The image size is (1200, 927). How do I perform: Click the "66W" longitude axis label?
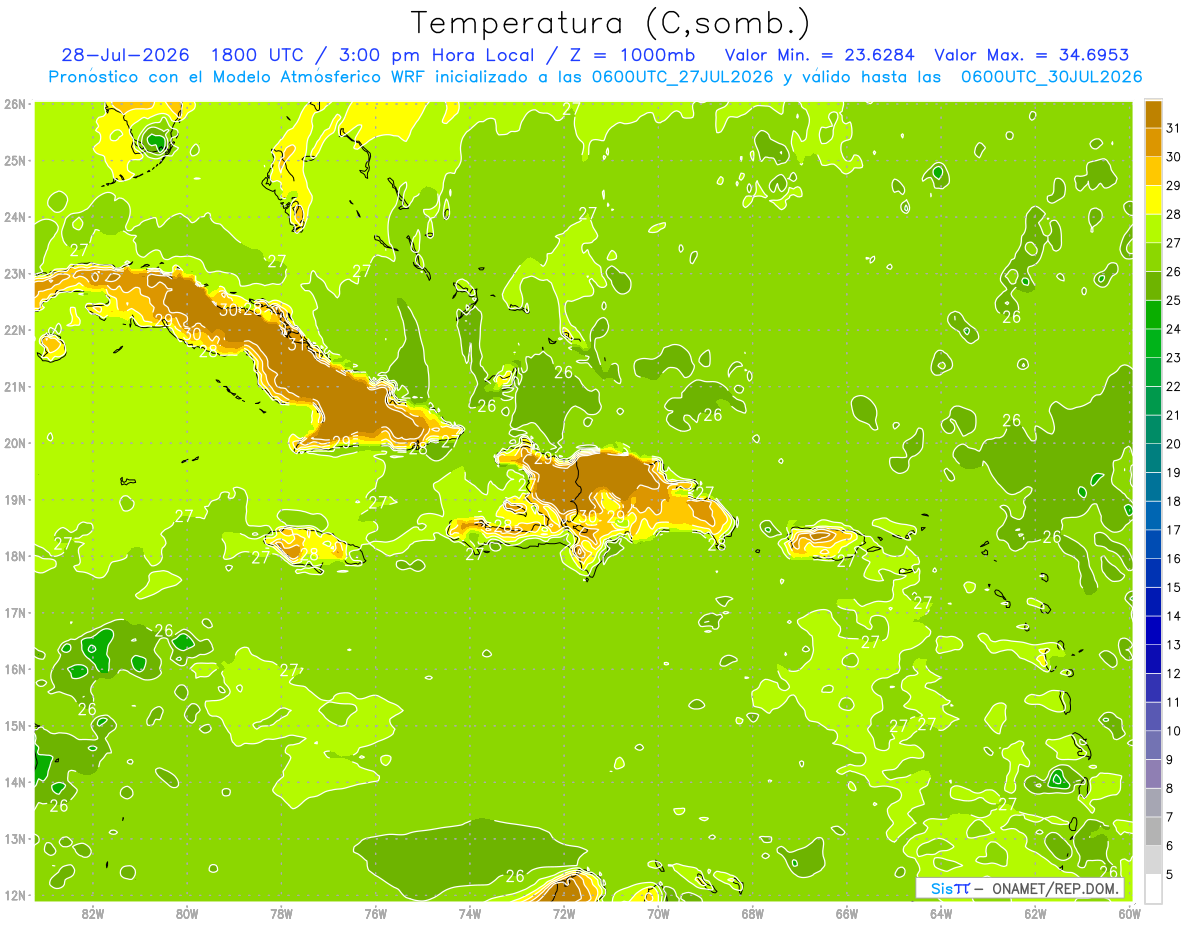pyautogui.click(x=847, y=913)
